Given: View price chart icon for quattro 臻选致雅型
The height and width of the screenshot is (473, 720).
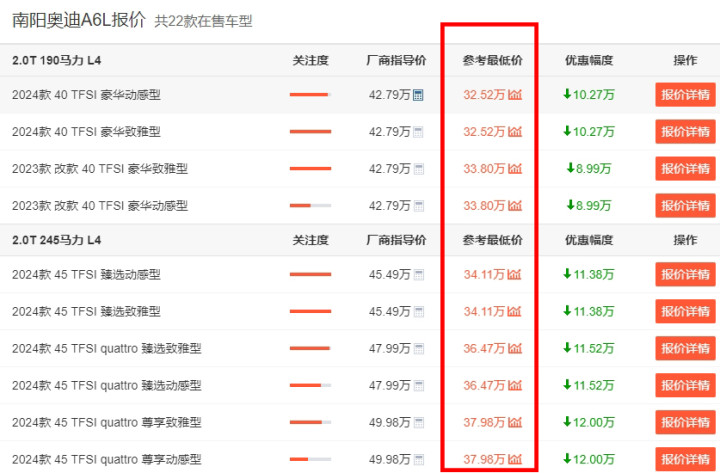Looking at the screenshot, I should tap(515, 349).
